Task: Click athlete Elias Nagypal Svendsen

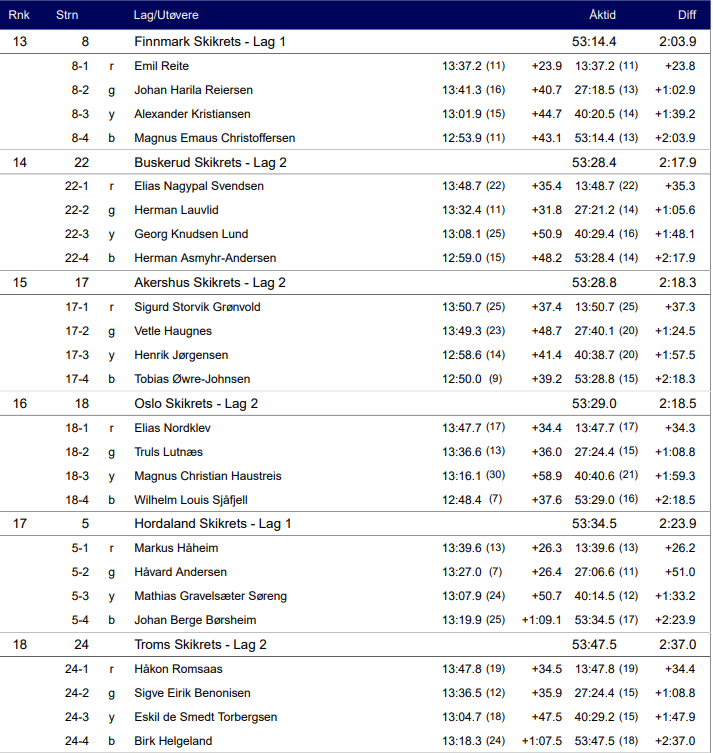Action: pyautogui.click(x=199, y=186)
